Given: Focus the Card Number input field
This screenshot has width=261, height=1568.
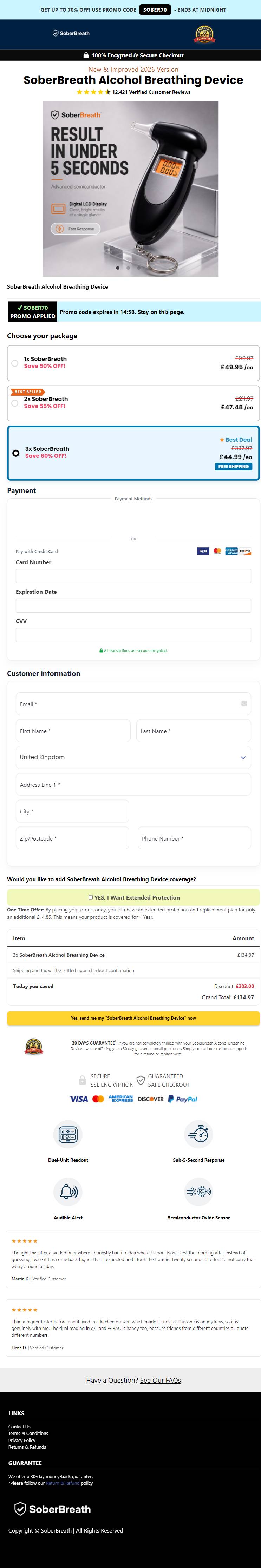Looking at the screenshot, I should (x=133, y=576).
